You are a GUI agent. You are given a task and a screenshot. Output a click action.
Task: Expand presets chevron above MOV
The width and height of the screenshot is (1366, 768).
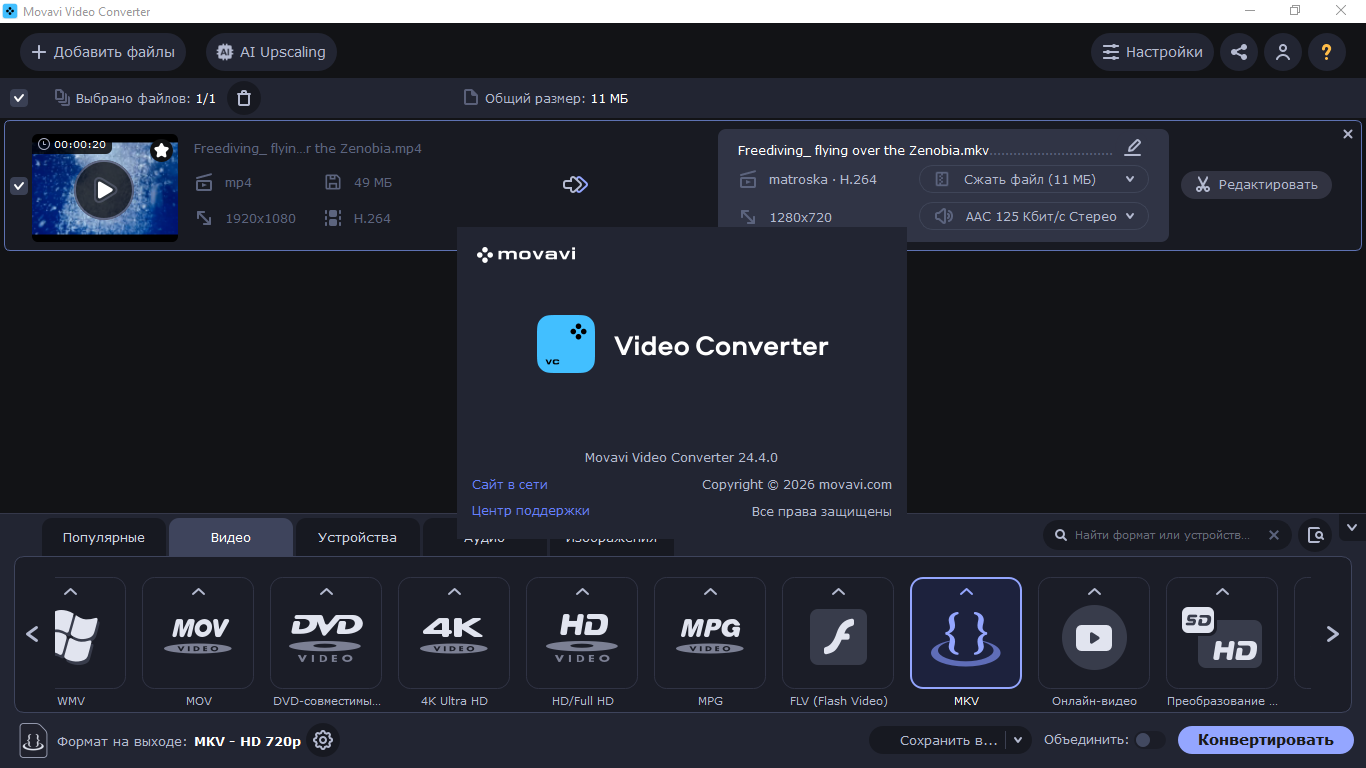coord(198,592)
